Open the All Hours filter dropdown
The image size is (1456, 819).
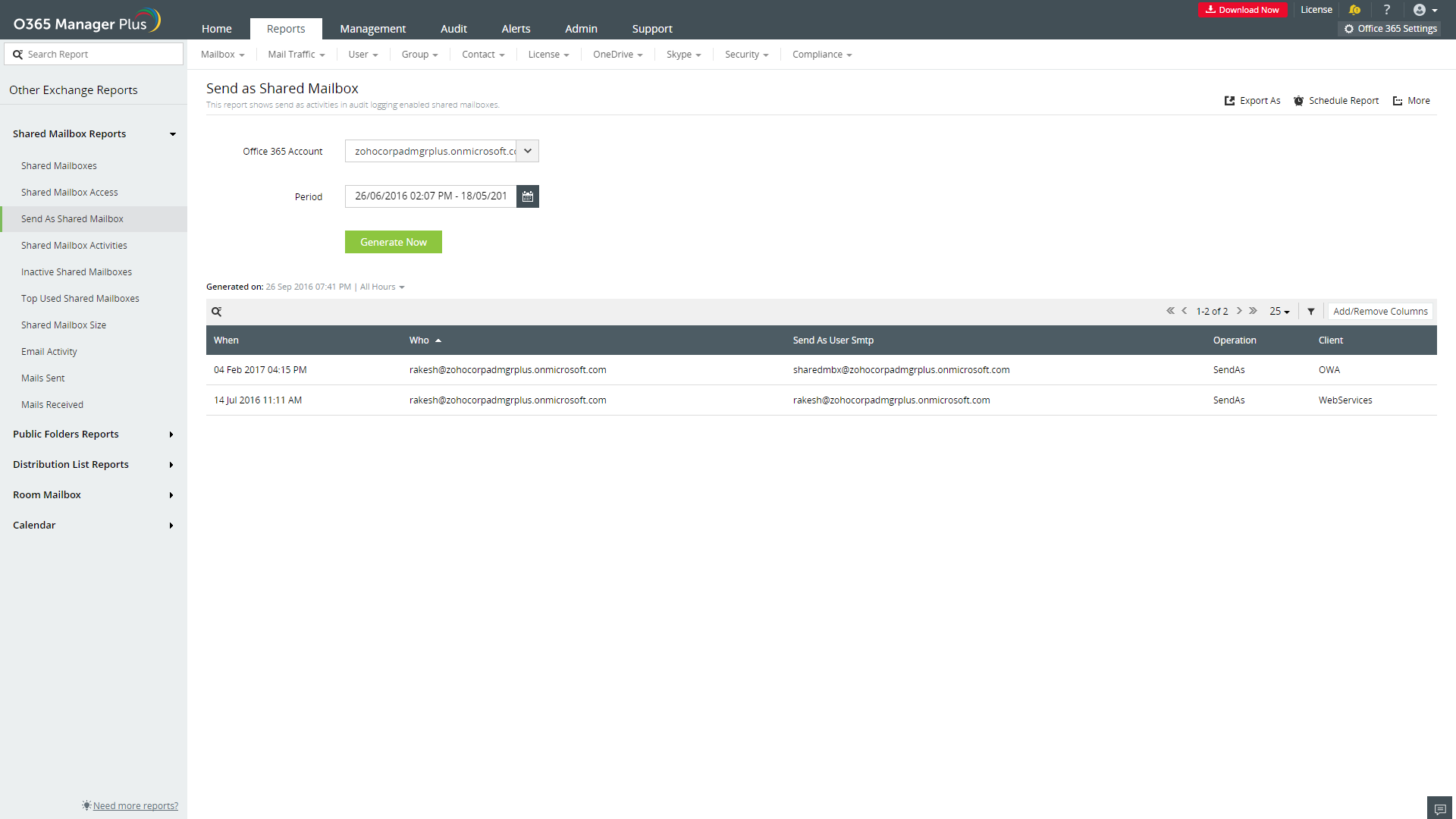(382, 287)
